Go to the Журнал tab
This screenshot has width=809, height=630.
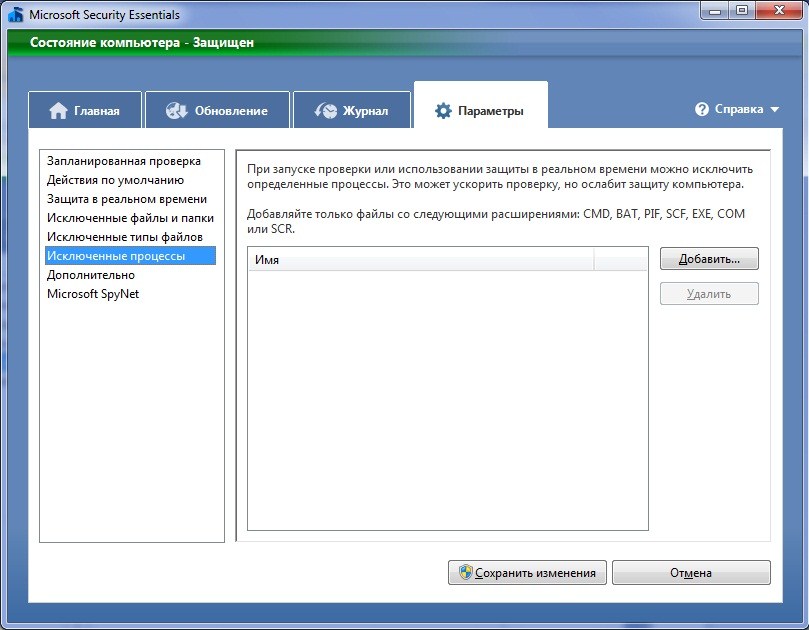pyautogui.click(x=352, y=109)
